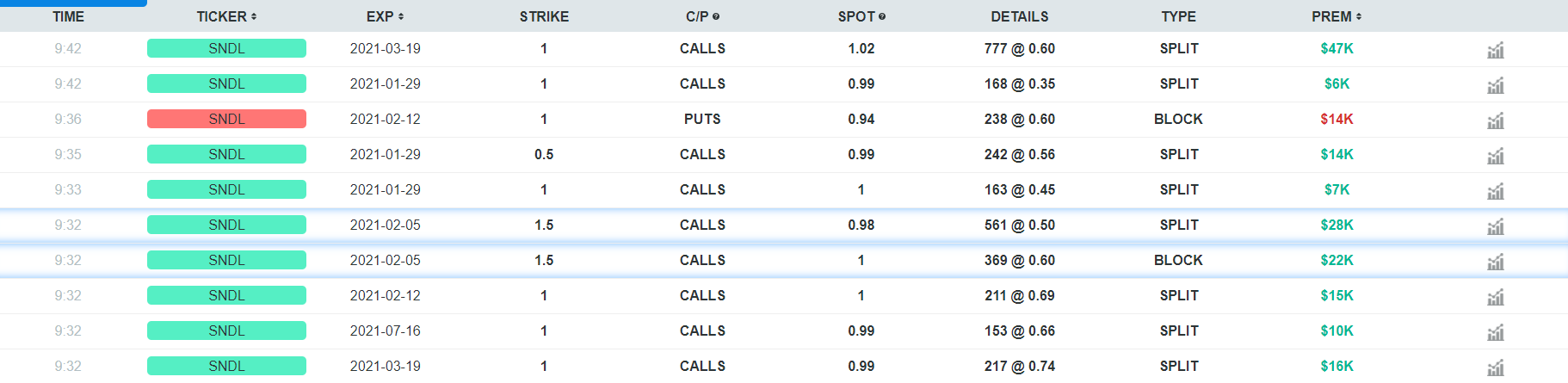This screenshot has width=1568, height=383.
Task: Open chart icon for 777 @ 0.60 row
Action: pos(1496,50)
